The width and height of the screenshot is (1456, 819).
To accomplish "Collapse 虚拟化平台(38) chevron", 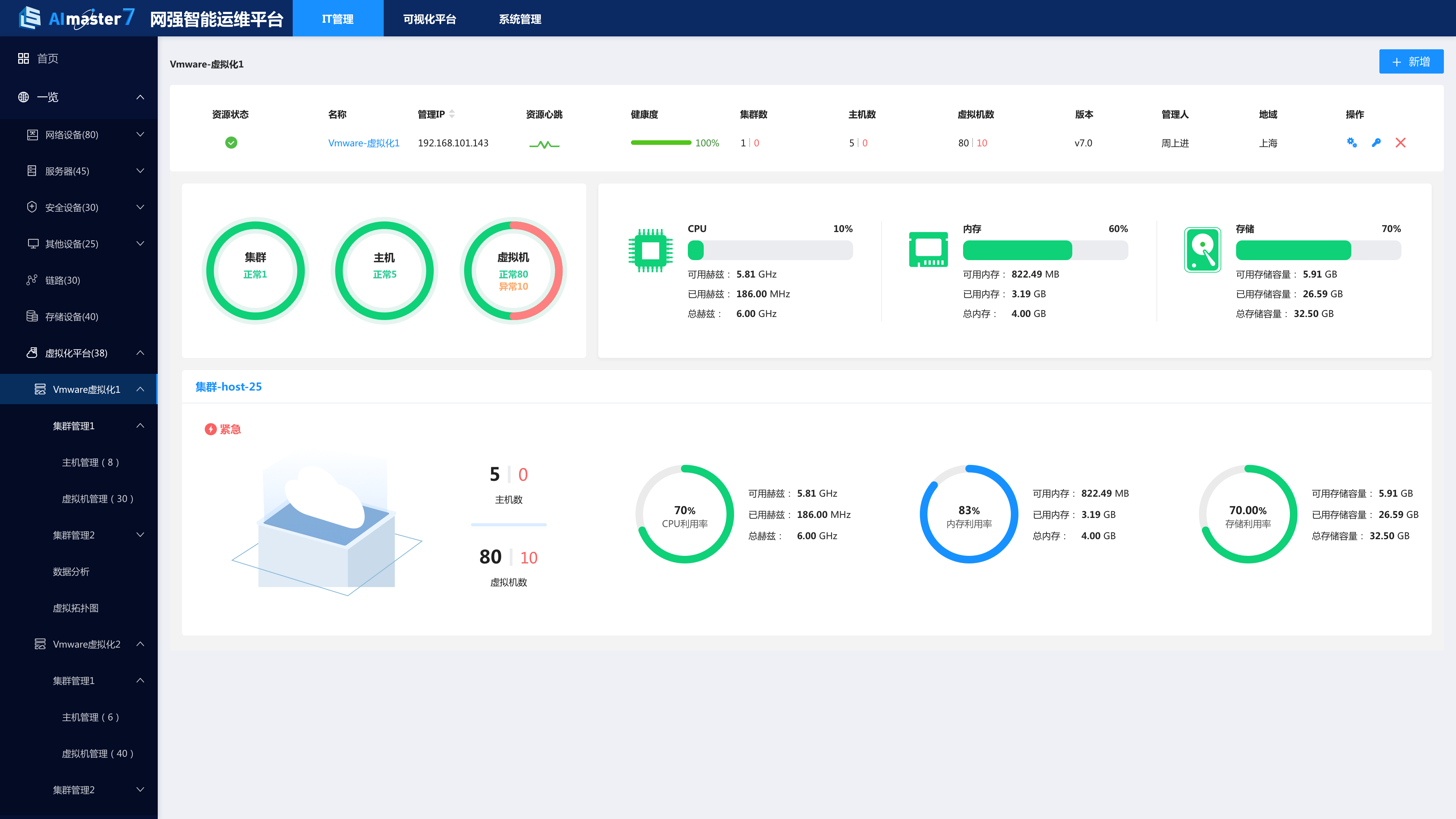I will 140,353.
